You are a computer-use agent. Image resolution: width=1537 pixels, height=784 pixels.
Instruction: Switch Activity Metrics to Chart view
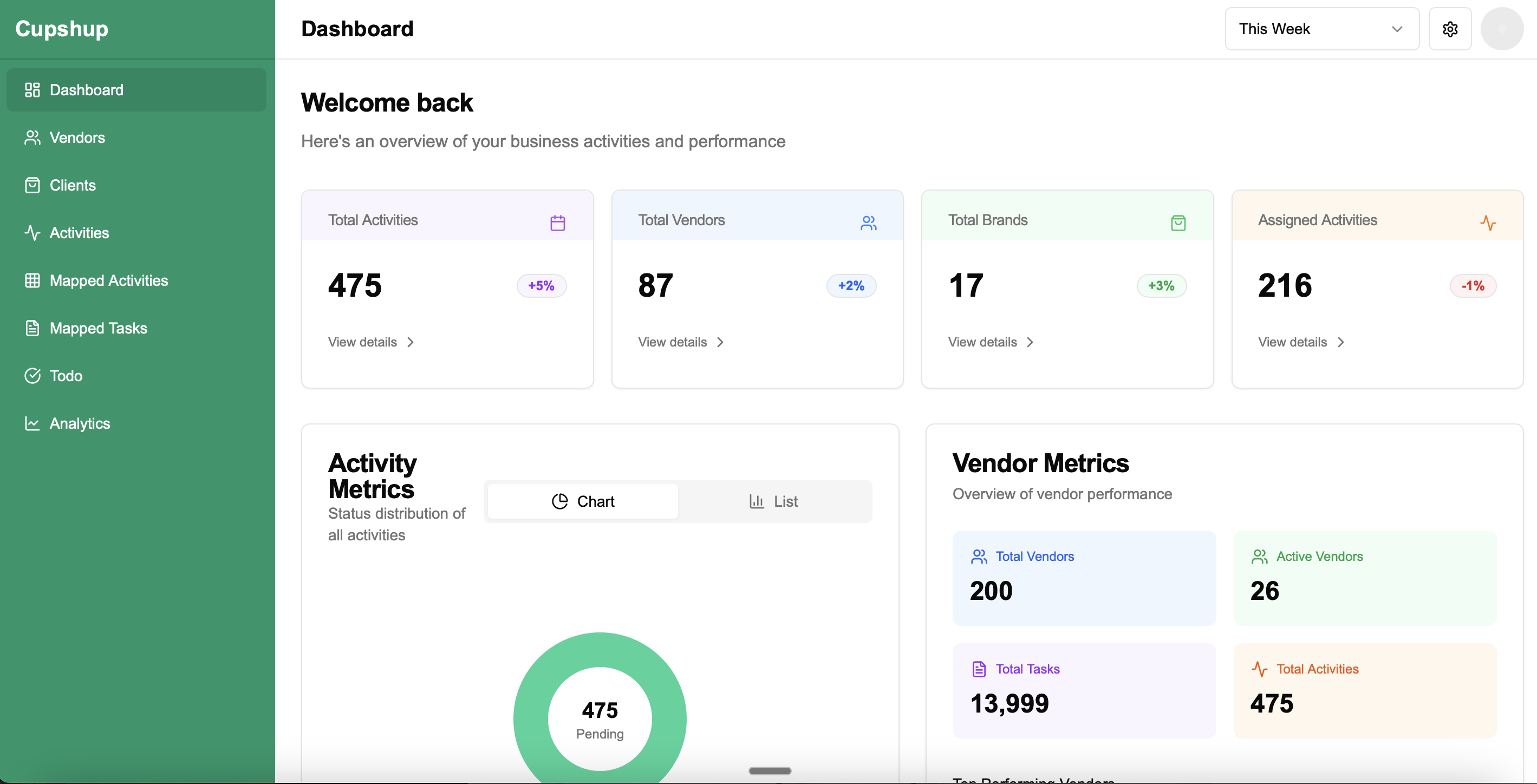pyautogui.click(x=583, y=501)
